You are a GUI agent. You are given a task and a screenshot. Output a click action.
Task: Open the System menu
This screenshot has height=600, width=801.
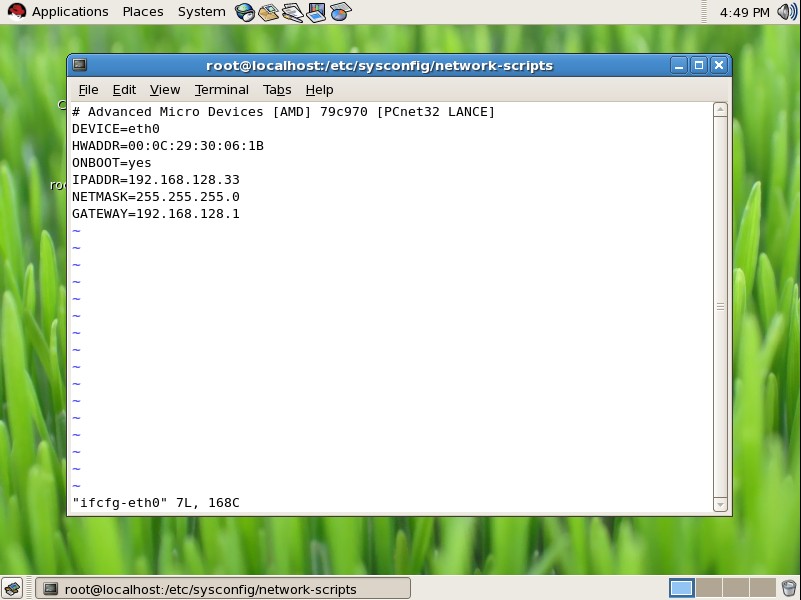(200, 11)
